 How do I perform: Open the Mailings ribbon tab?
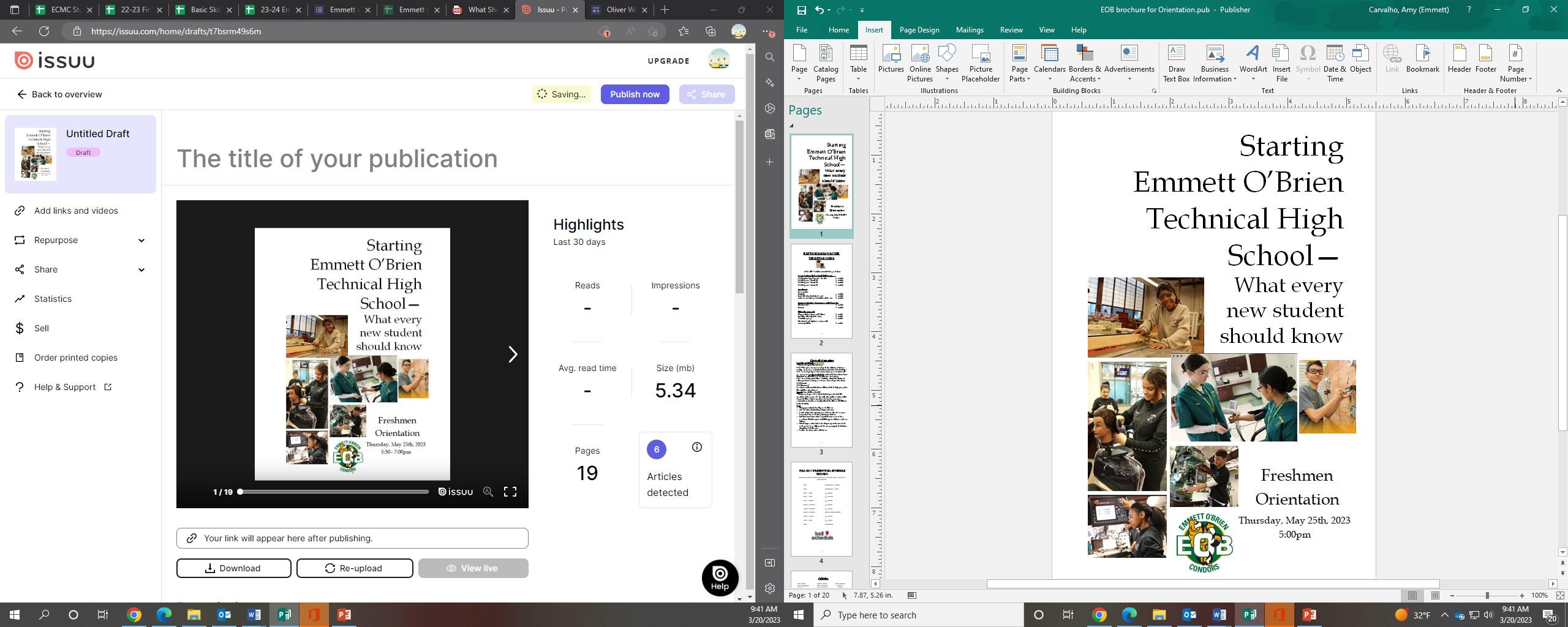969,30
